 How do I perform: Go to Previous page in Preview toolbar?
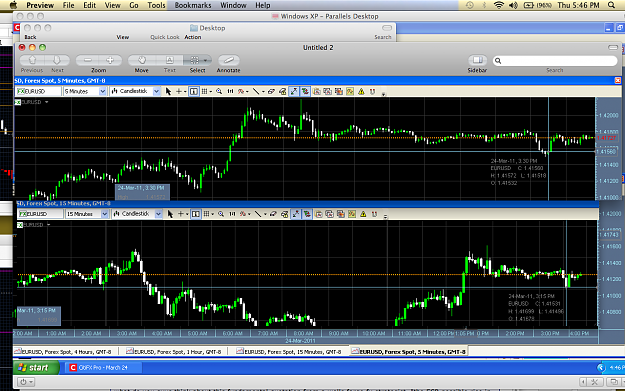pyautogui.click(x=32, y=60)
